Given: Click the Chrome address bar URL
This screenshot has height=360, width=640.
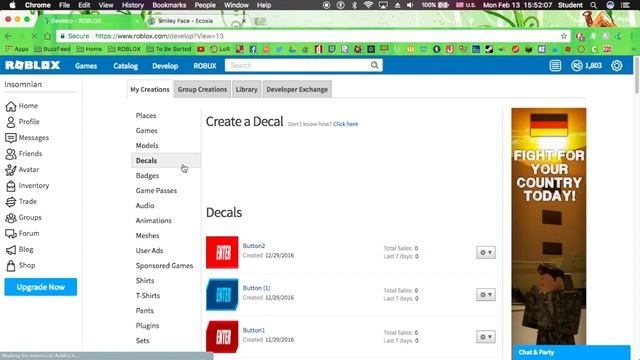Looking at the screenshot, I should pyautogui.click(x=159, y=36).
